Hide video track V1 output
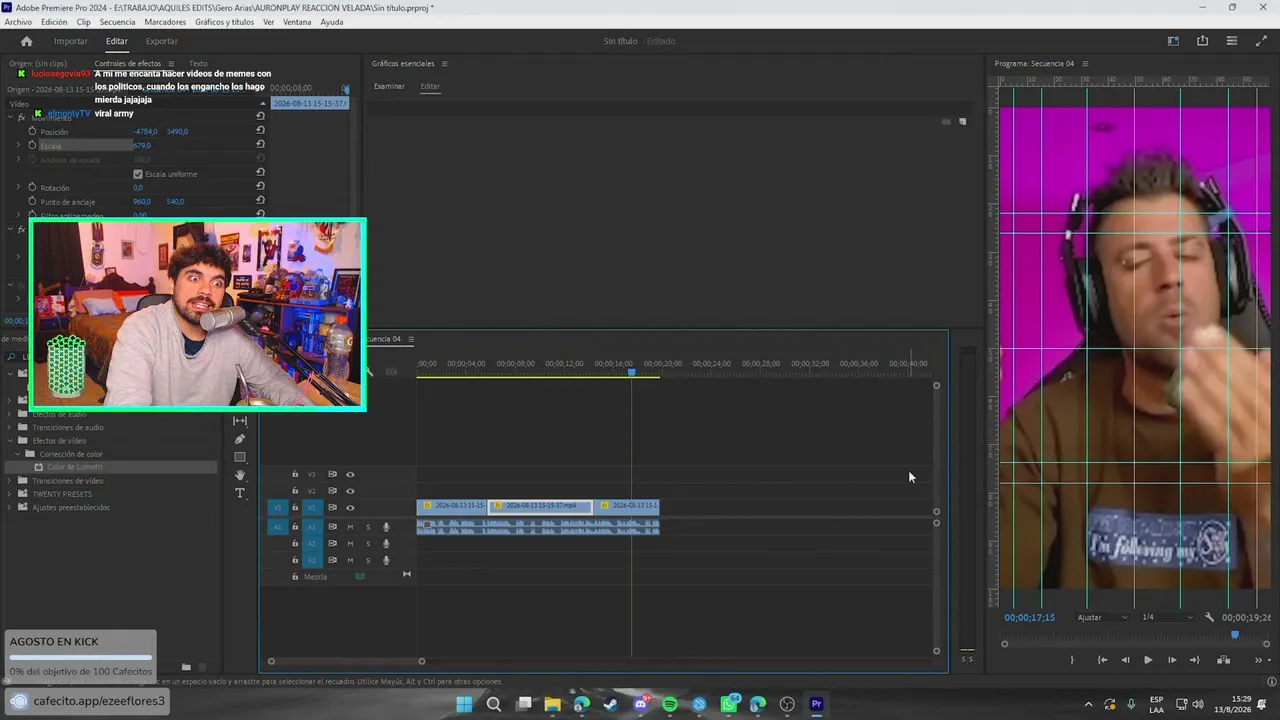 (x=350, y=508)
